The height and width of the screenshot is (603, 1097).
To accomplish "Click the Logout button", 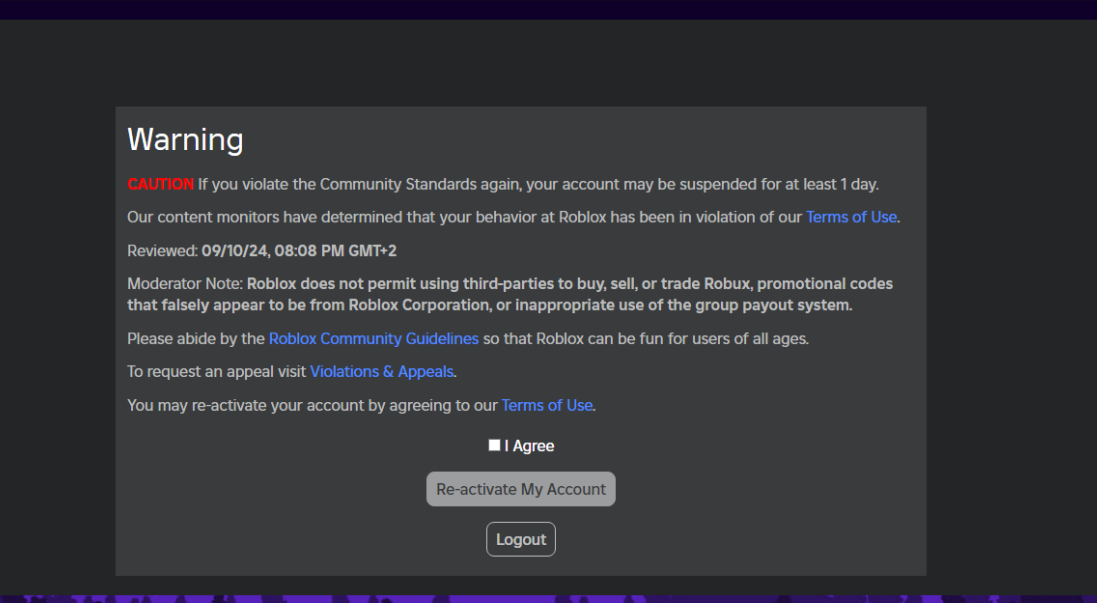I will click(521, 539).
